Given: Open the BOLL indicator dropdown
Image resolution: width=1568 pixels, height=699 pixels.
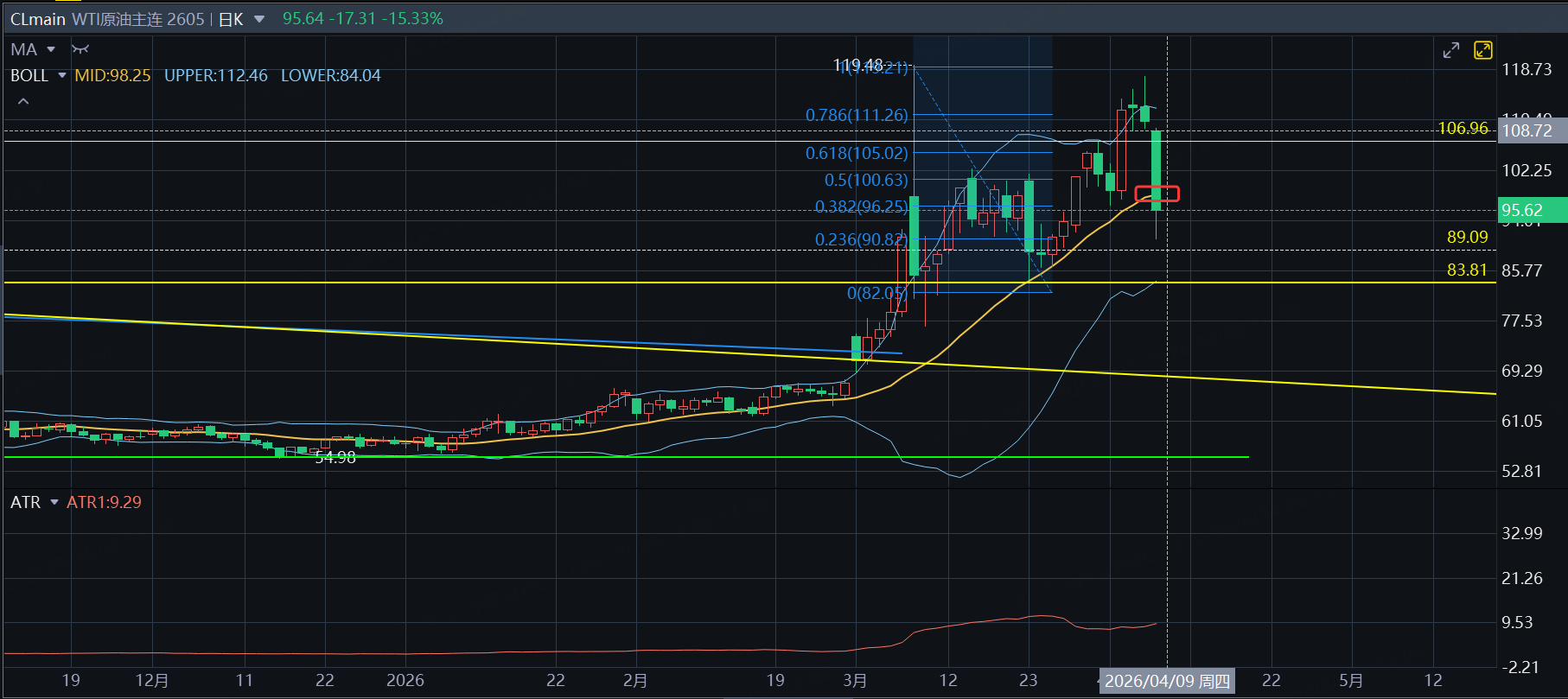Looking at the screenshot, I should [x=62, y=76].
